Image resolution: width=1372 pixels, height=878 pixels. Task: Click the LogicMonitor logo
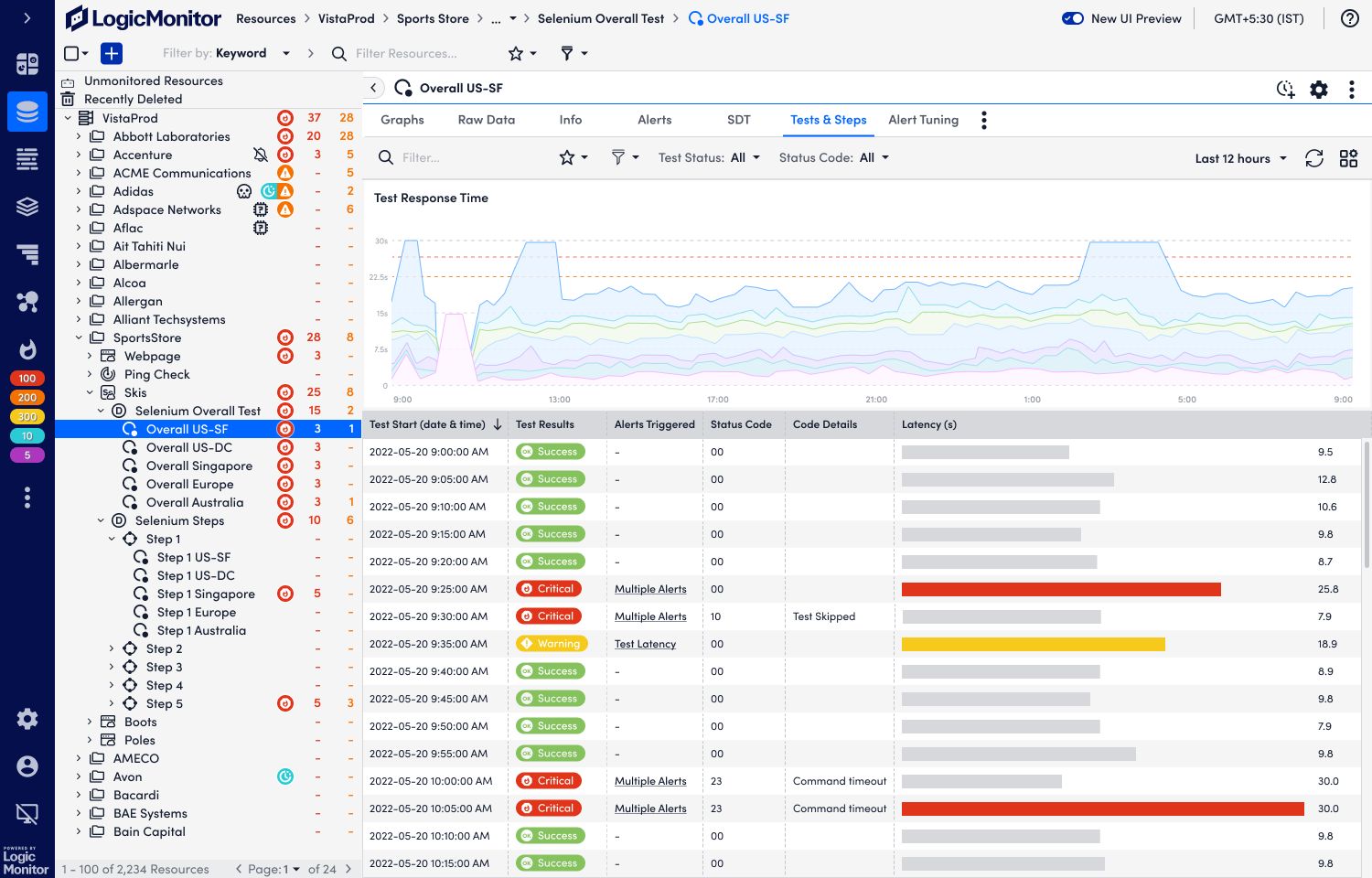tap(144, 18)
